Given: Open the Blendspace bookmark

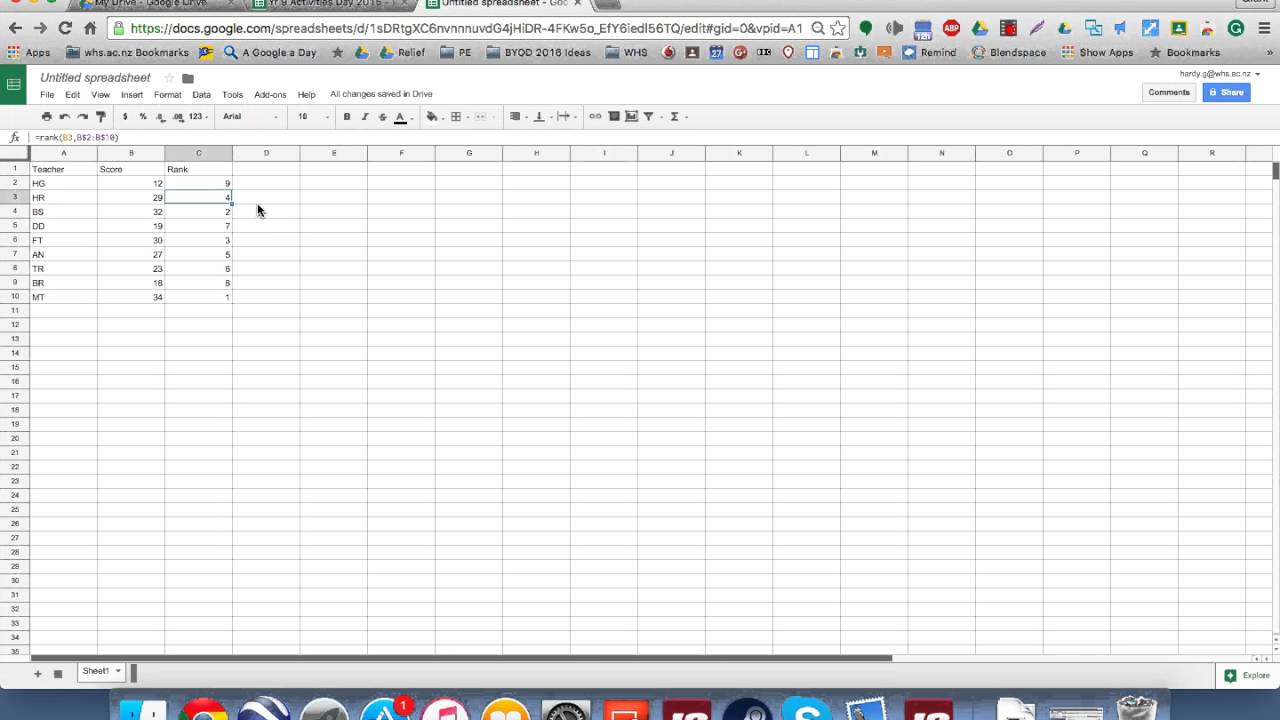Looking at the screenshot, I should pos(1008,52).
